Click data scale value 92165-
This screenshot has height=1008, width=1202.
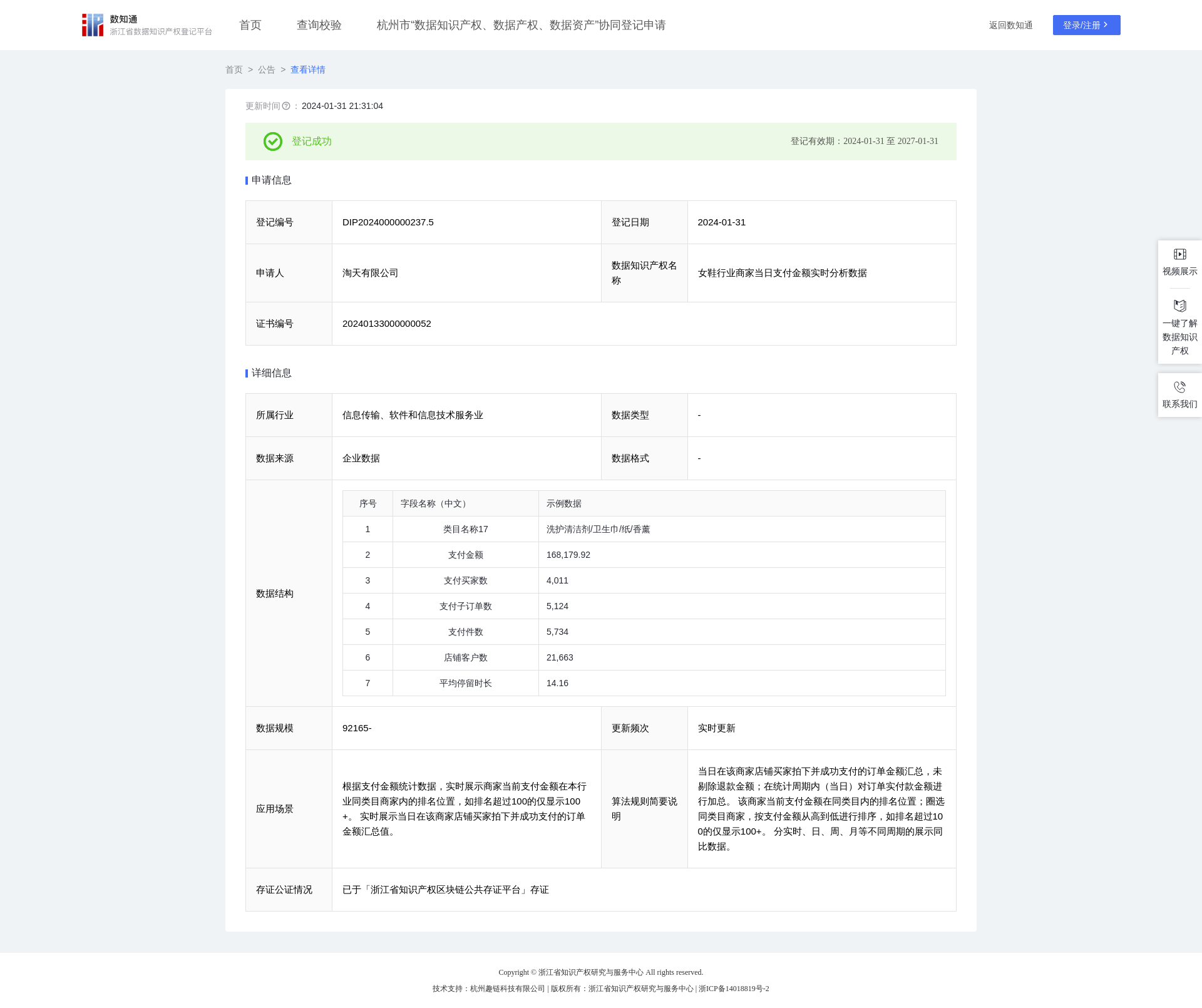click(357, 728)
